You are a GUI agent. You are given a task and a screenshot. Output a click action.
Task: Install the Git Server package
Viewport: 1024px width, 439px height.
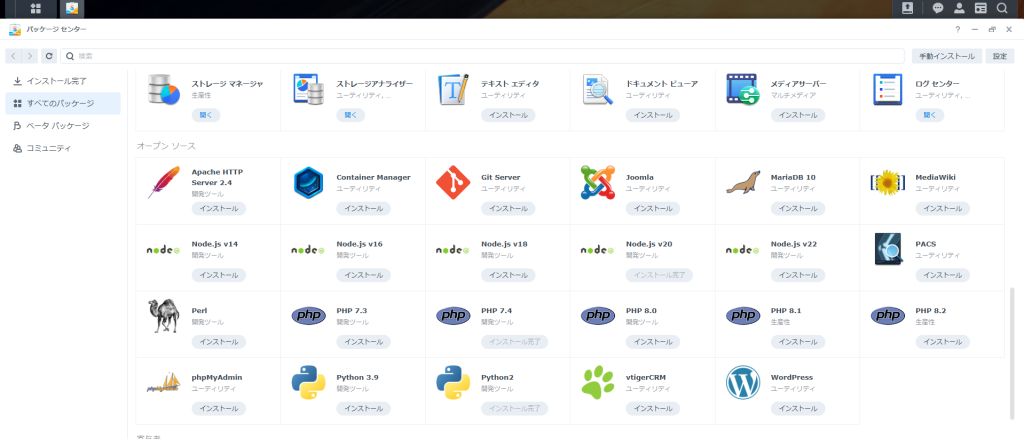point(508,208)
